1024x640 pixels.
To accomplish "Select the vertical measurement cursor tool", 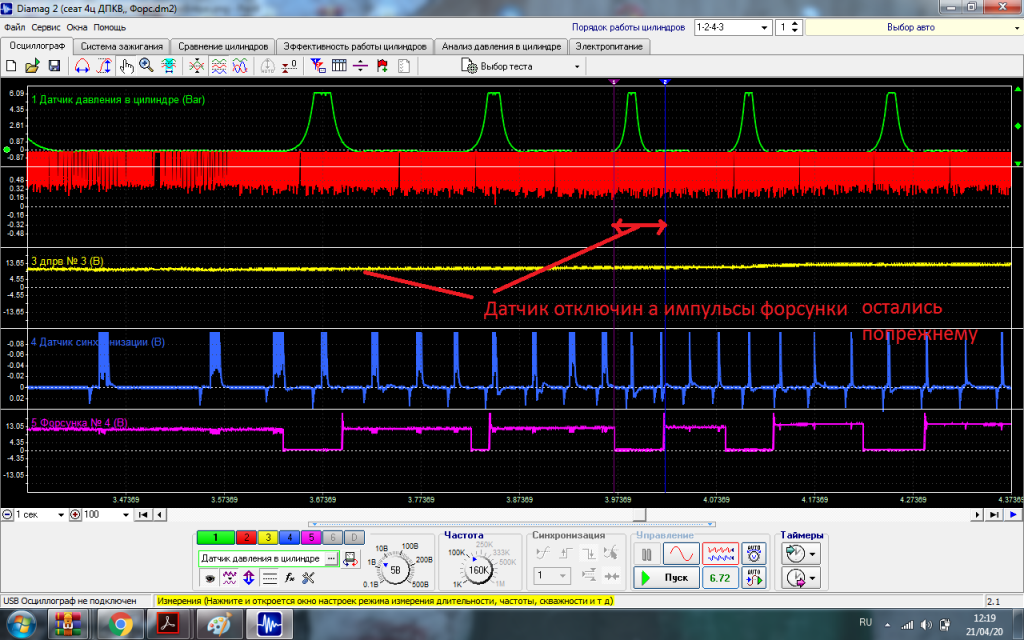I will tap(104, 66).
